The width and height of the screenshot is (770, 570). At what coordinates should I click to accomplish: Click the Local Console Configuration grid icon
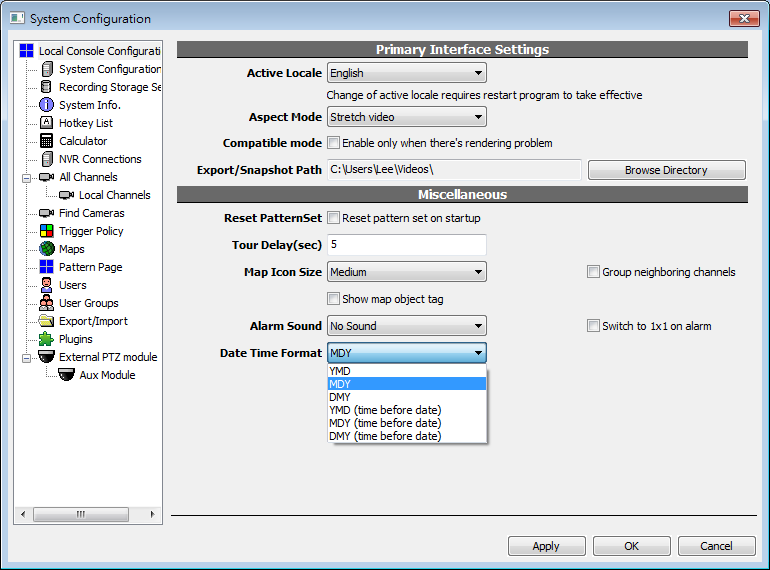27,51
